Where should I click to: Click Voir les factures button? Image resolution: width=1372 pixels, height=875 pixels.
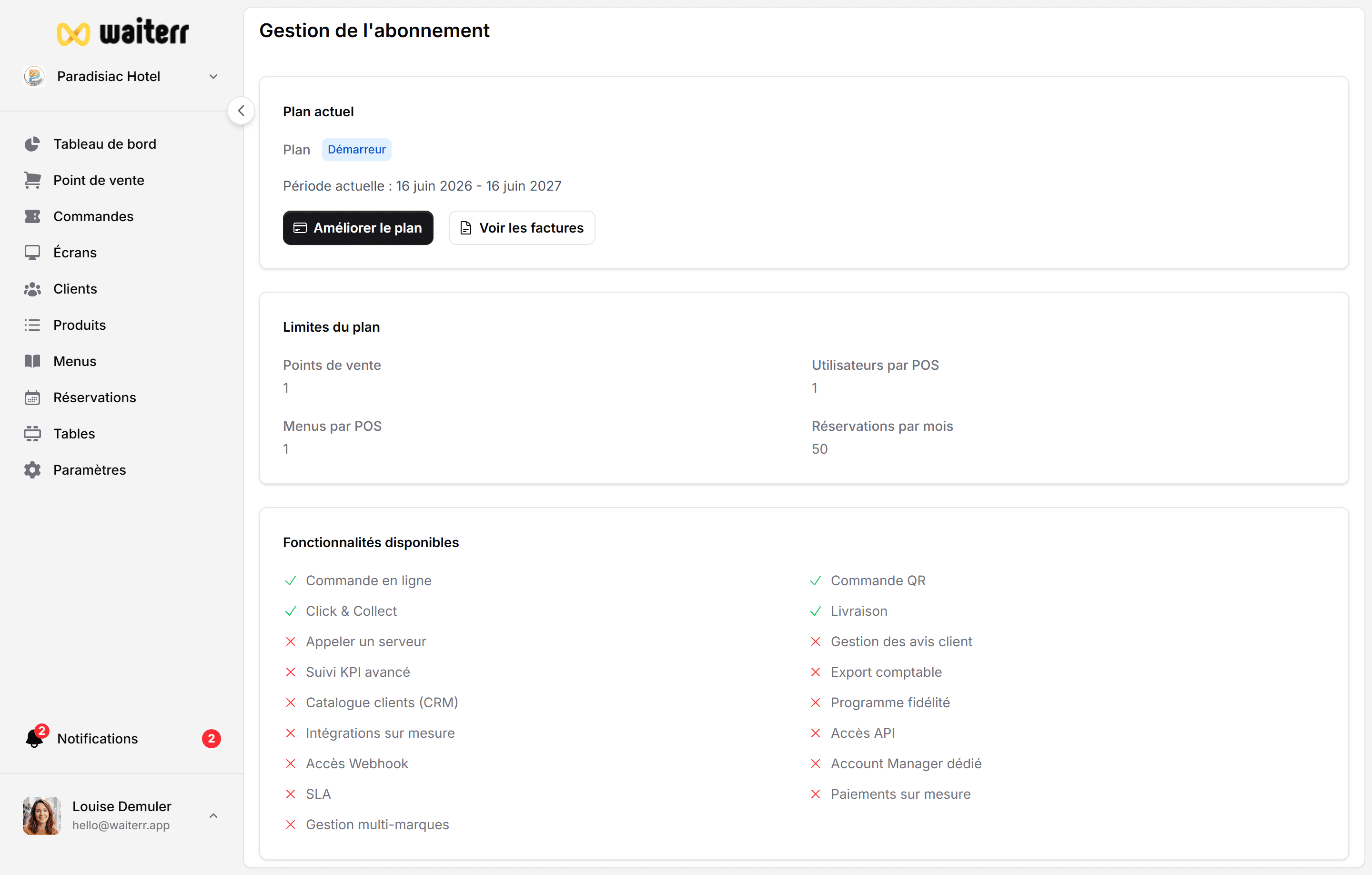522,228
